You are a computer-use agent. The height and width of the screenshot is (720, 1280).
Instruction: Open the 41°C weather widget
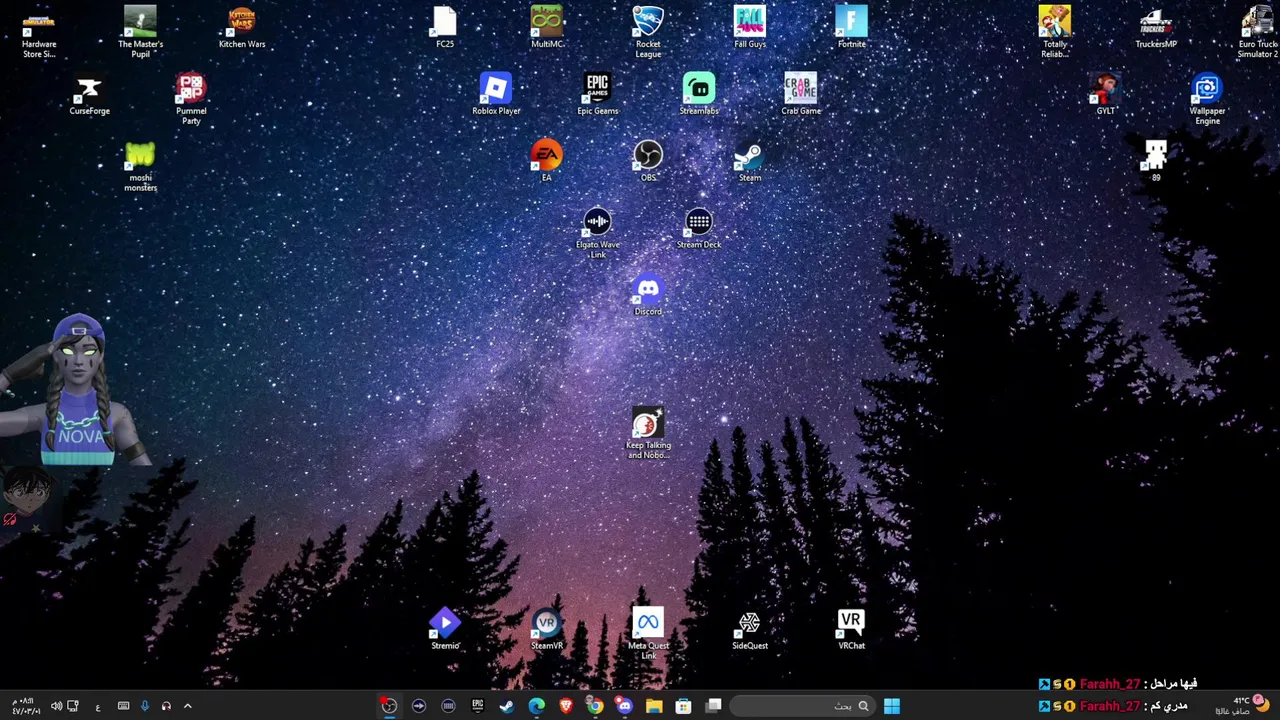coord(1242,705)
